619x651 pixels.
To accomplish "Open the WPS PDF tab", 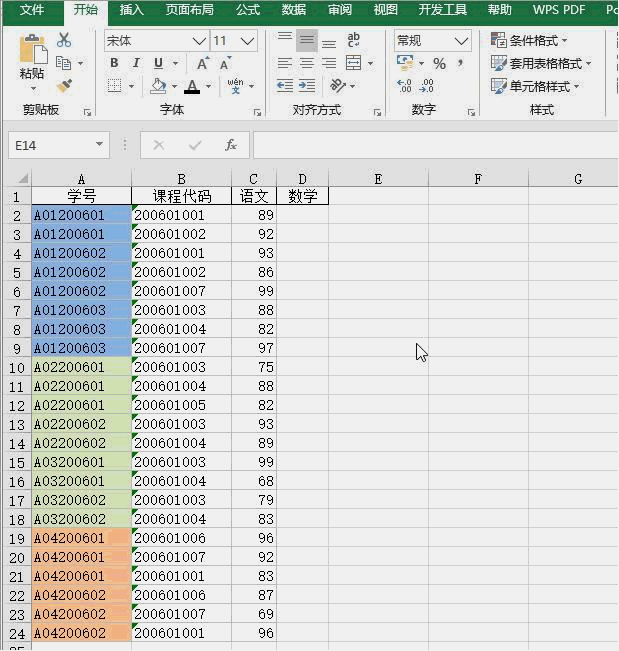I will [x=559, y=9].
